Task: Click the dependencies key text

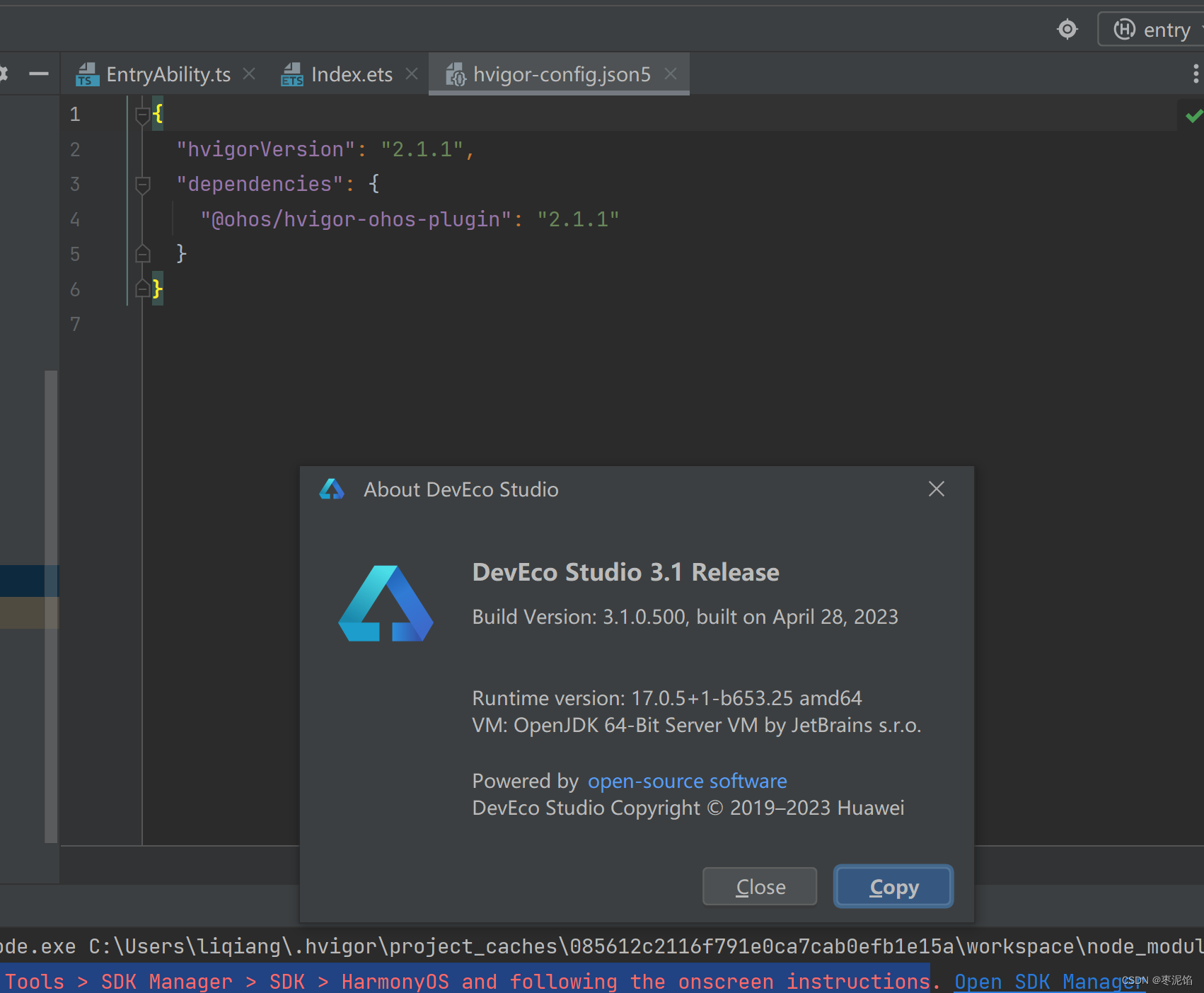Action: [260, 184]
